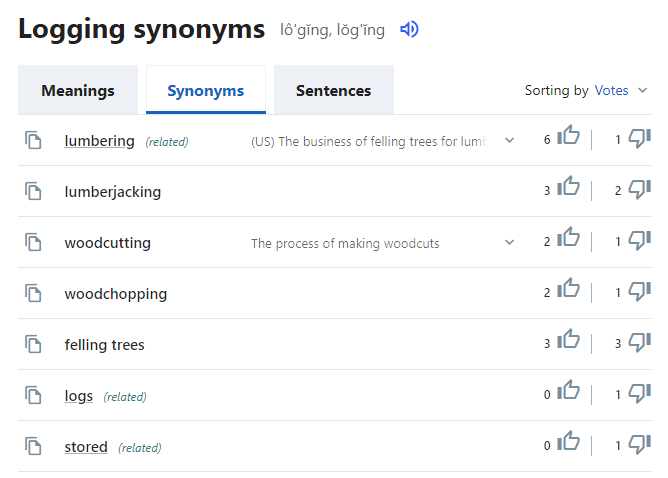Select the phrase felling trees
Screen dimensions: 668x478
(x=104, y=345)
